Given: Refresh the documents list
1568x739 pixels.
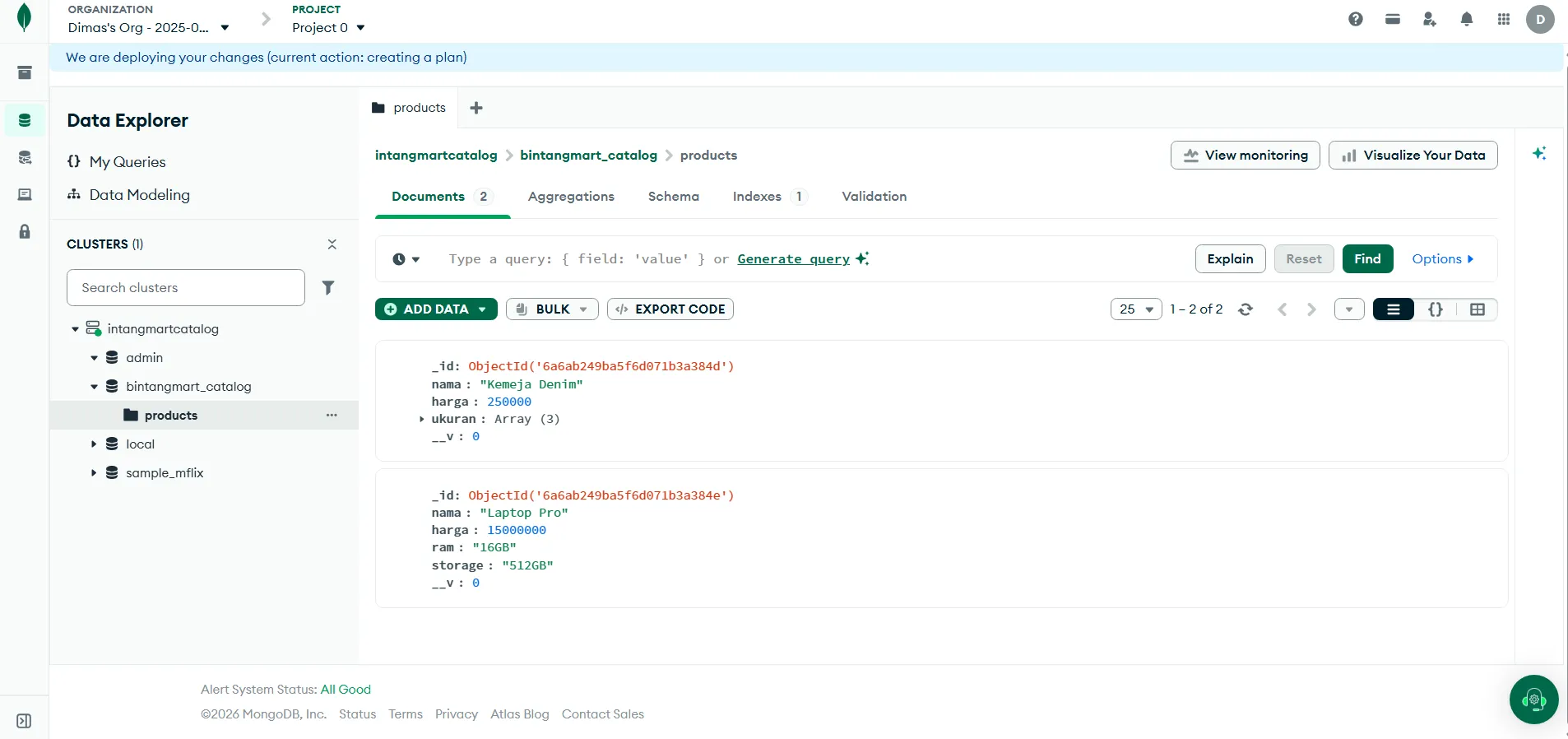Looking at the screenshot, I should tap(1246, 309).
